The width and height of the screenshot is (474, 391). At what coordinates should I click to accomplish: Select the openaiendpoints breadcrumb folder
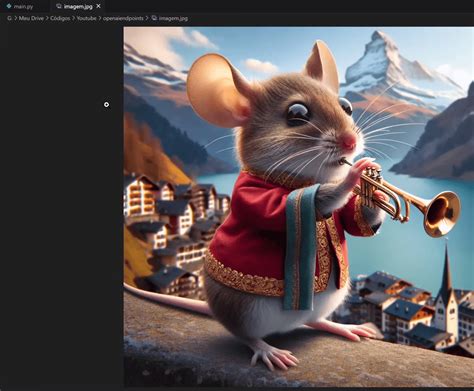click(123, 18)
